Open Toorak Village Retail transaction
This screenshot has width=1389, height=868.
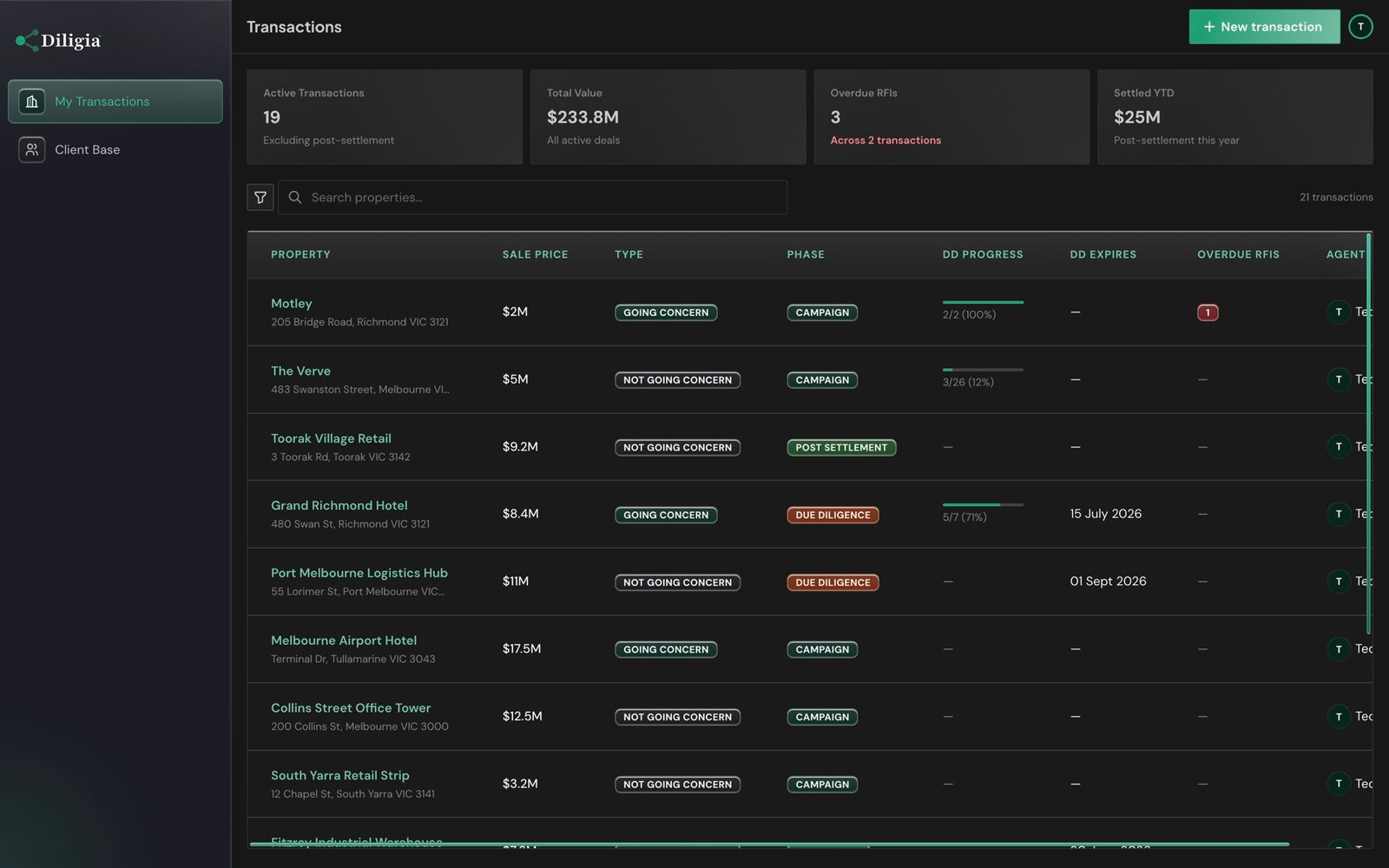(331, 438)
